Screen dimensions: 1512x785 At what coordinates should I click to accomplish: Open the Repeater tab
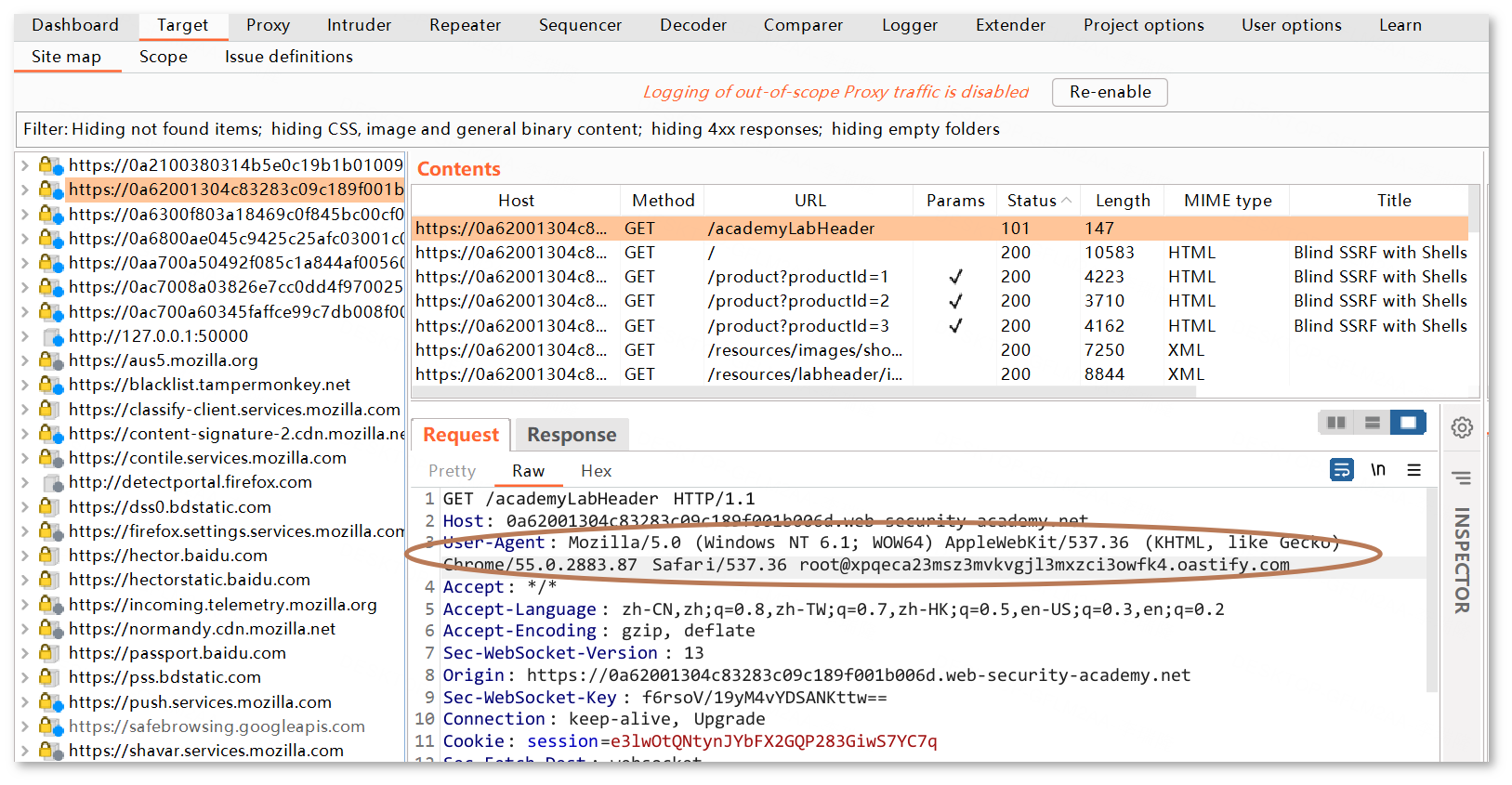click(x=465, y=25)
